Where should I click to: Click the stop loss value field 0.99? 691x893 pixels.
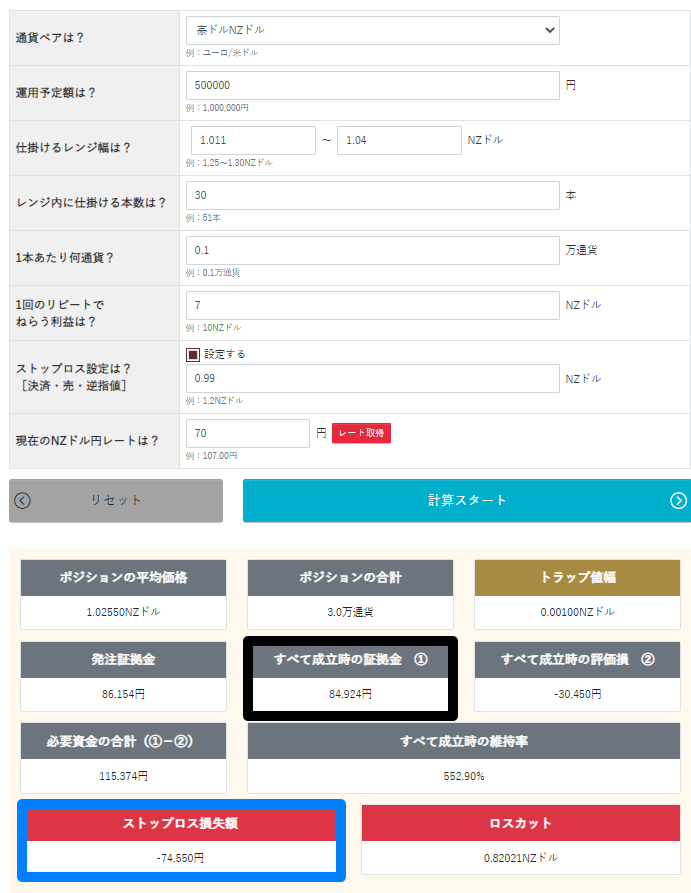point(373,378)
